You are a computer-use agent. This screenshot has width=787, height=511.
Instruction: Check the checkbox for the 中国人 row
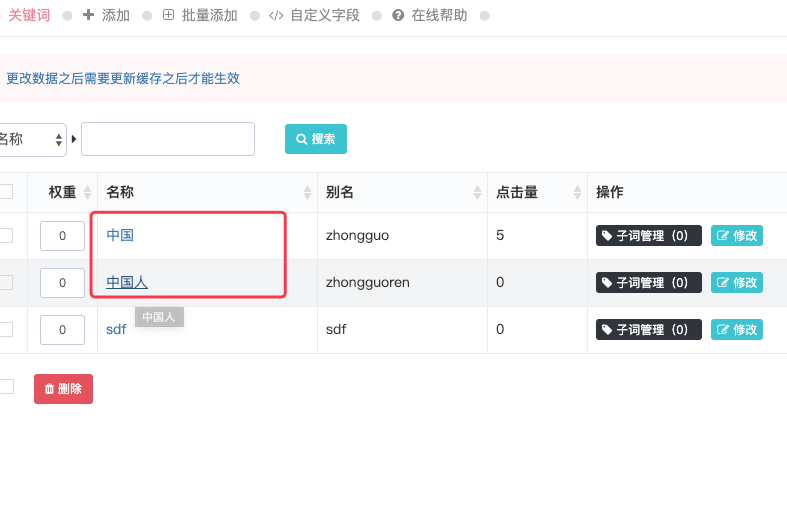tap(6, 282)
